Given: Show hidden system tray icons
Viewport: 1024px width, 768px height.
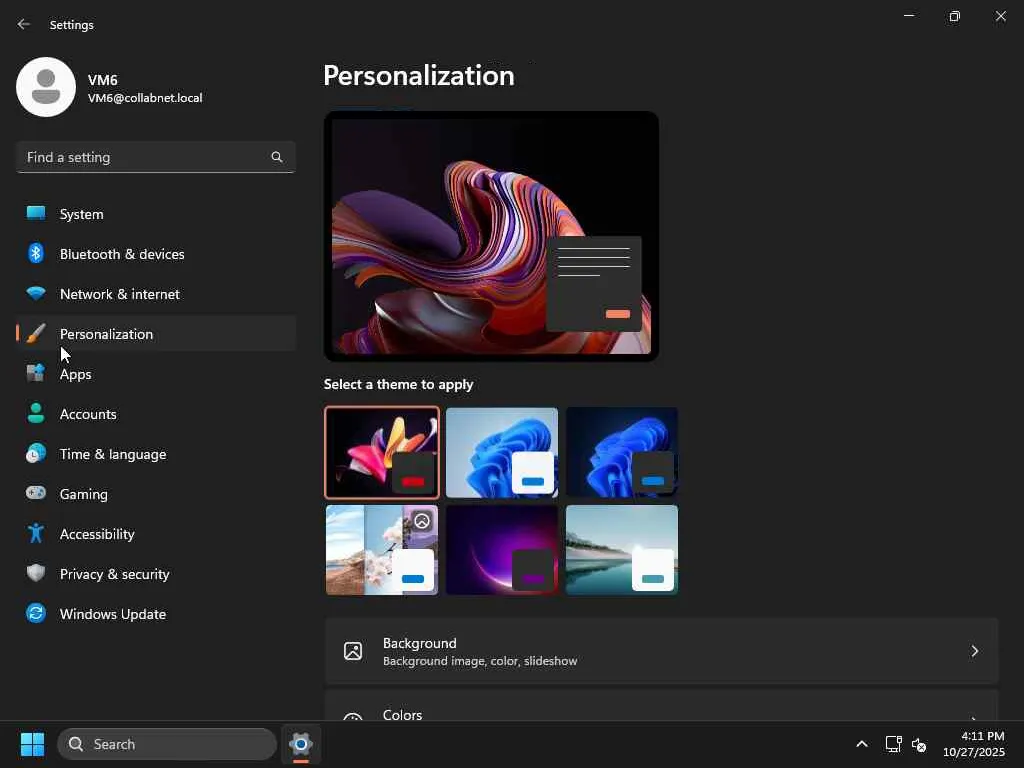Looking at the screenshot, I should [861, 744].
